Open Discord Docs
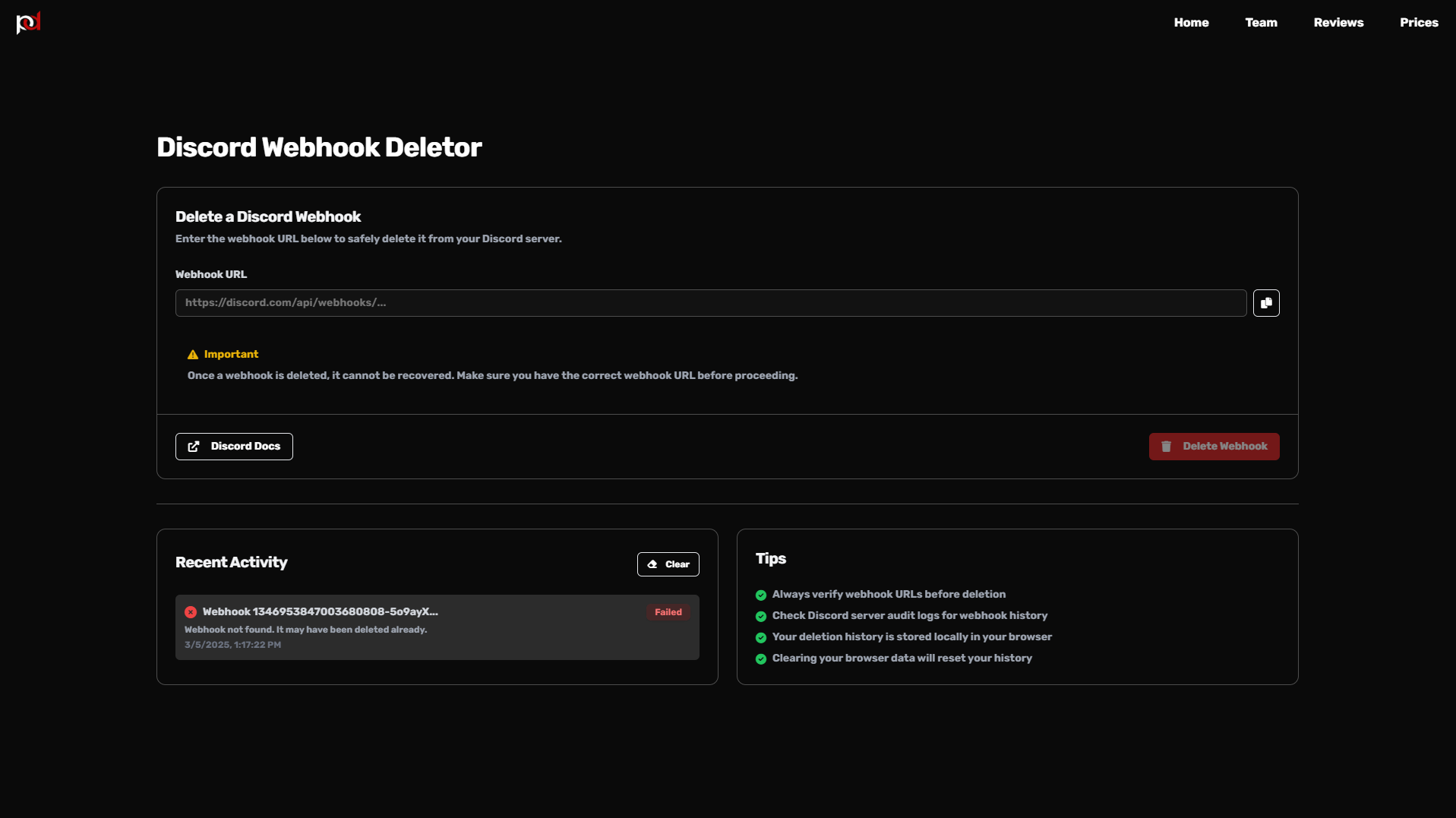The height and width of the screenshot is (818, 1456). click(233, 446)
